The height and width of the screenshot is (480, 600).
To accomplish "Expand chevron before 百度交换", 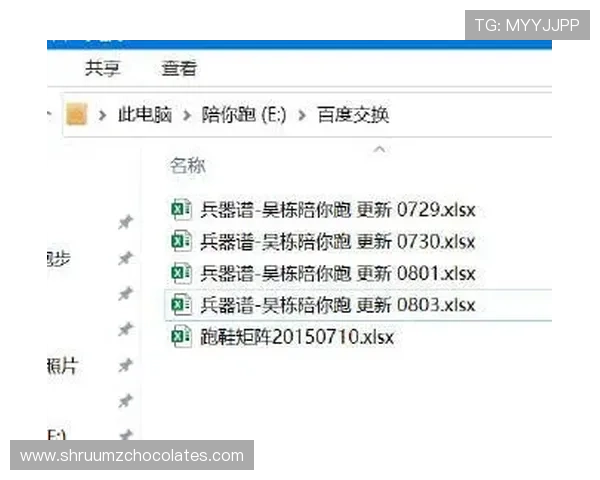I will click(302, 115).
